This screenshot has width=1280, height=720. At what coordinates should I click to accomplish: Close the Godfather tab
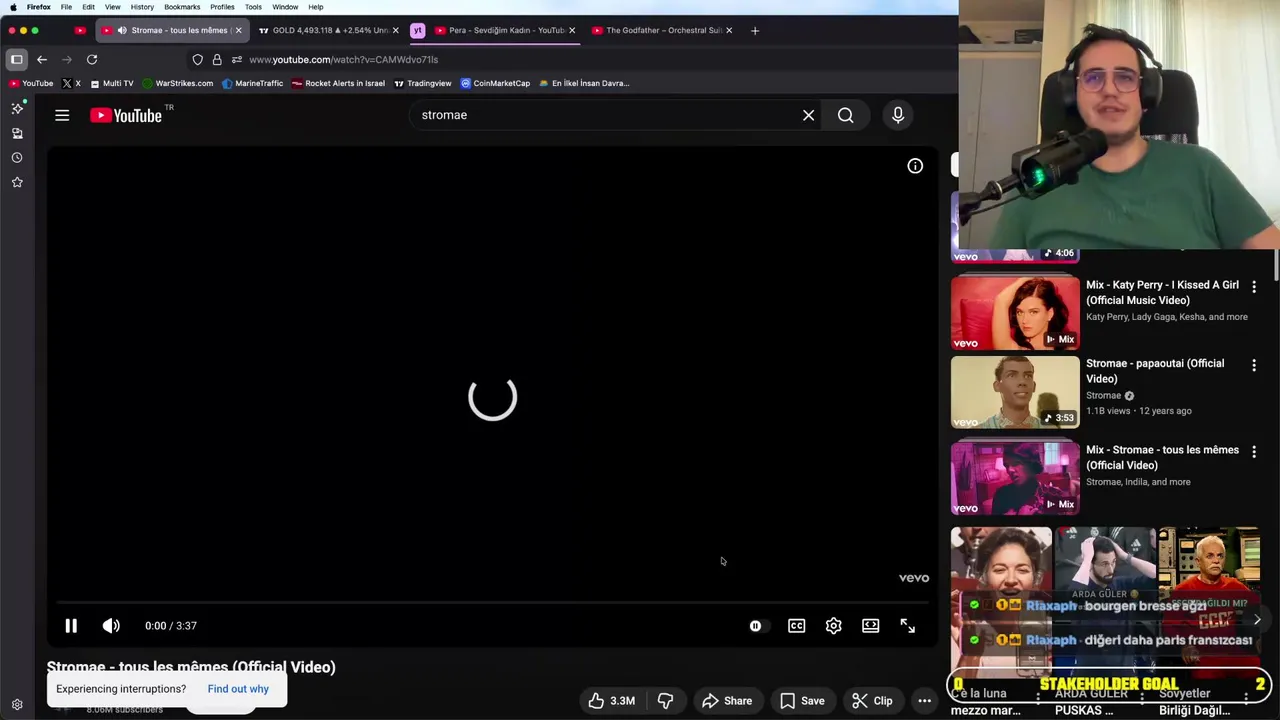pyautogui.click(x=728, y=31)
